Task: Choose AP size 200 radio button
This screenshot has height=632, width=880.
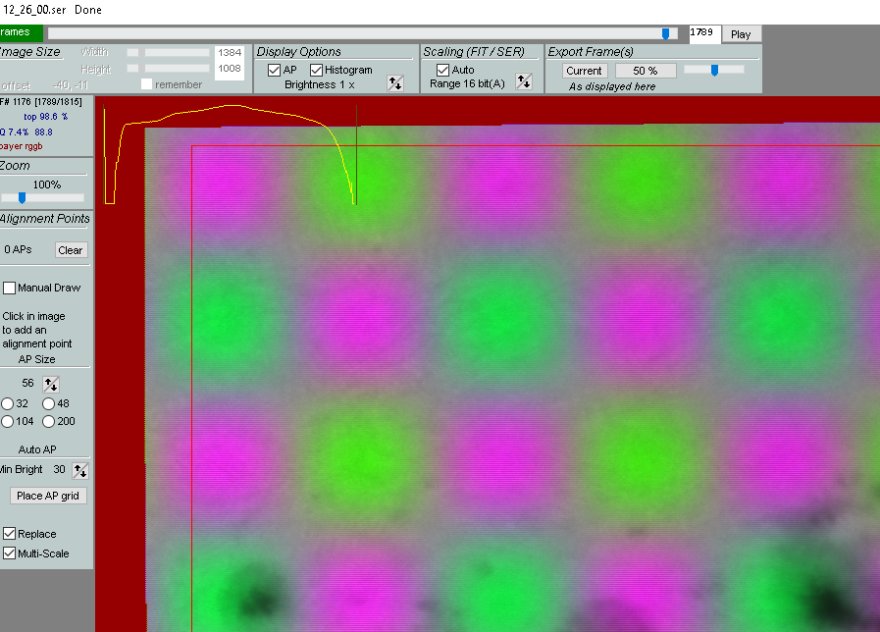Action: click(x=48, y=422)
